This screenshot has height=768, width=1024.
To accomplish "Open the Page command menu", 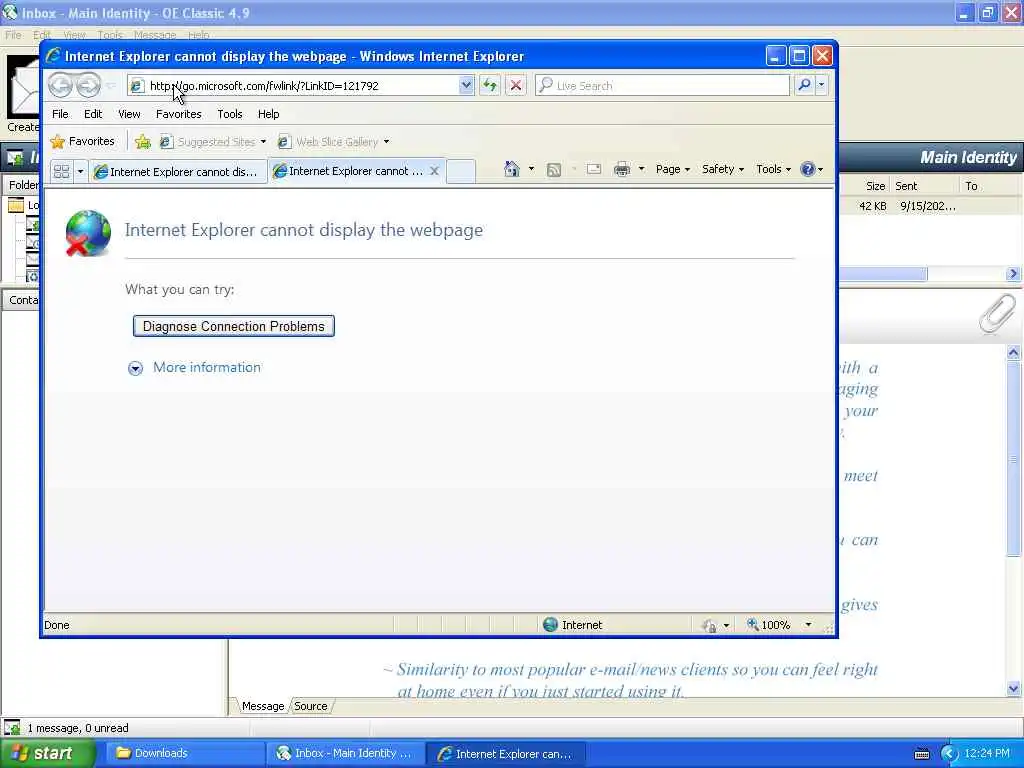I will pos(673,169).
